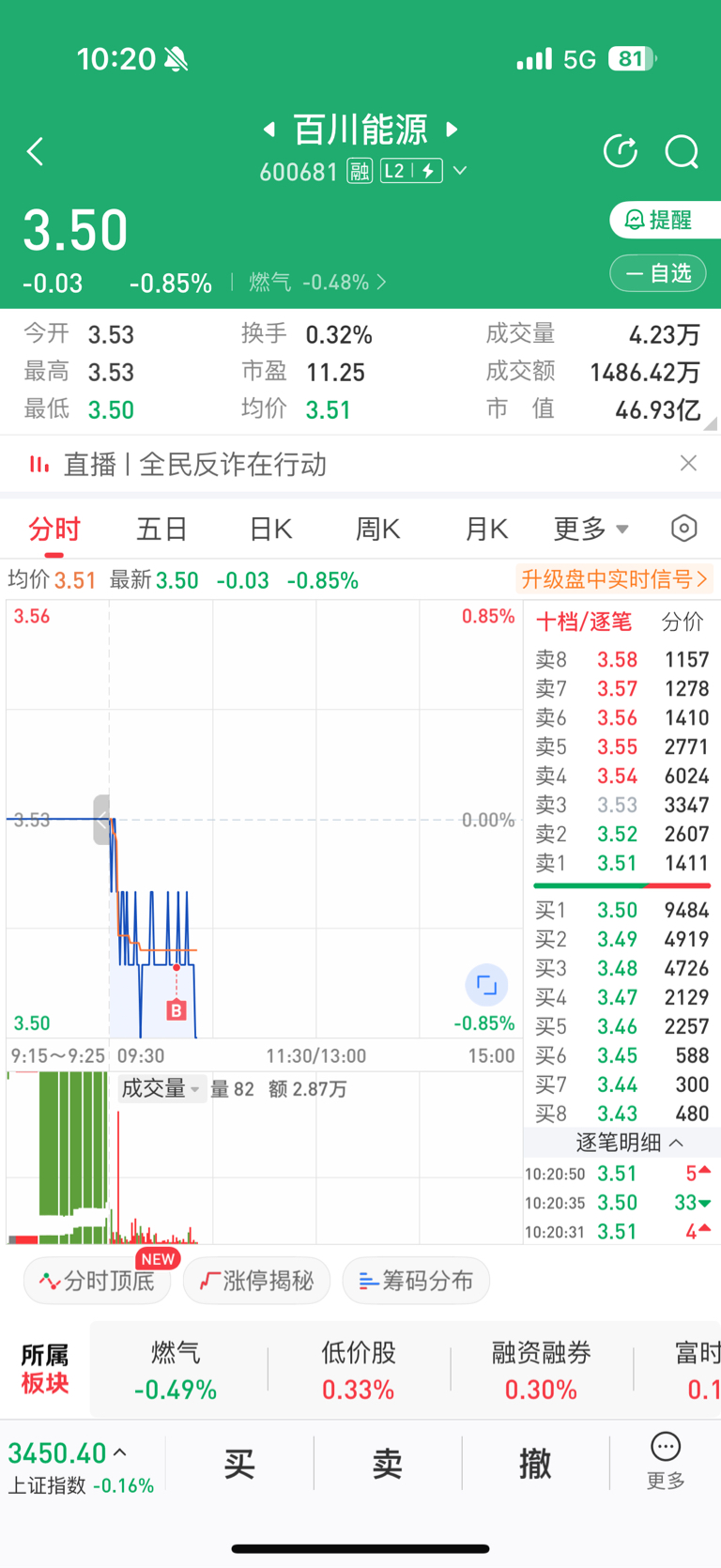Expand stock code dropdown arrow
This screenshot has width=721, height=1568.
(x=460, y=171)
